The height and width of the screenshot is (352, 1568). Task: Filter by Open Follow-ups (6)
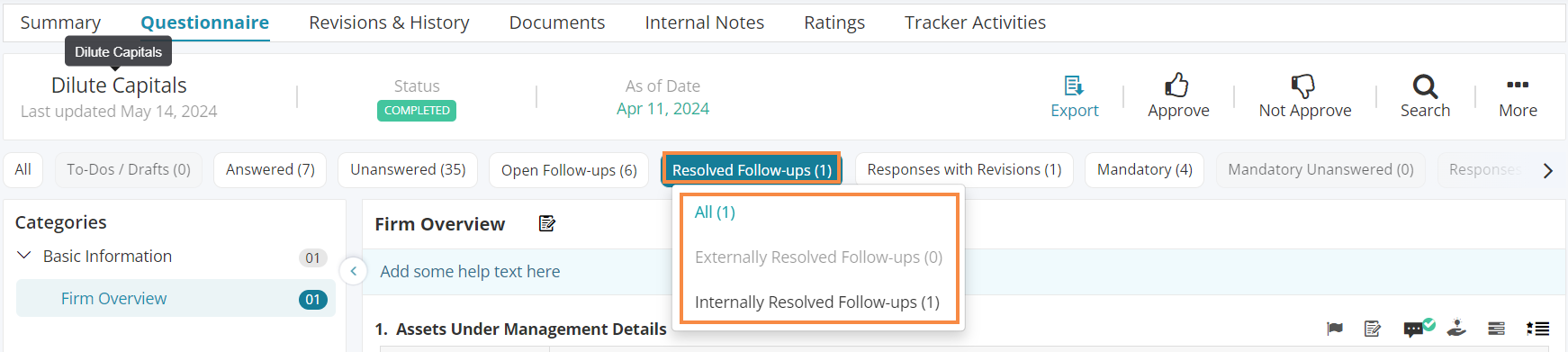point(569,170)
